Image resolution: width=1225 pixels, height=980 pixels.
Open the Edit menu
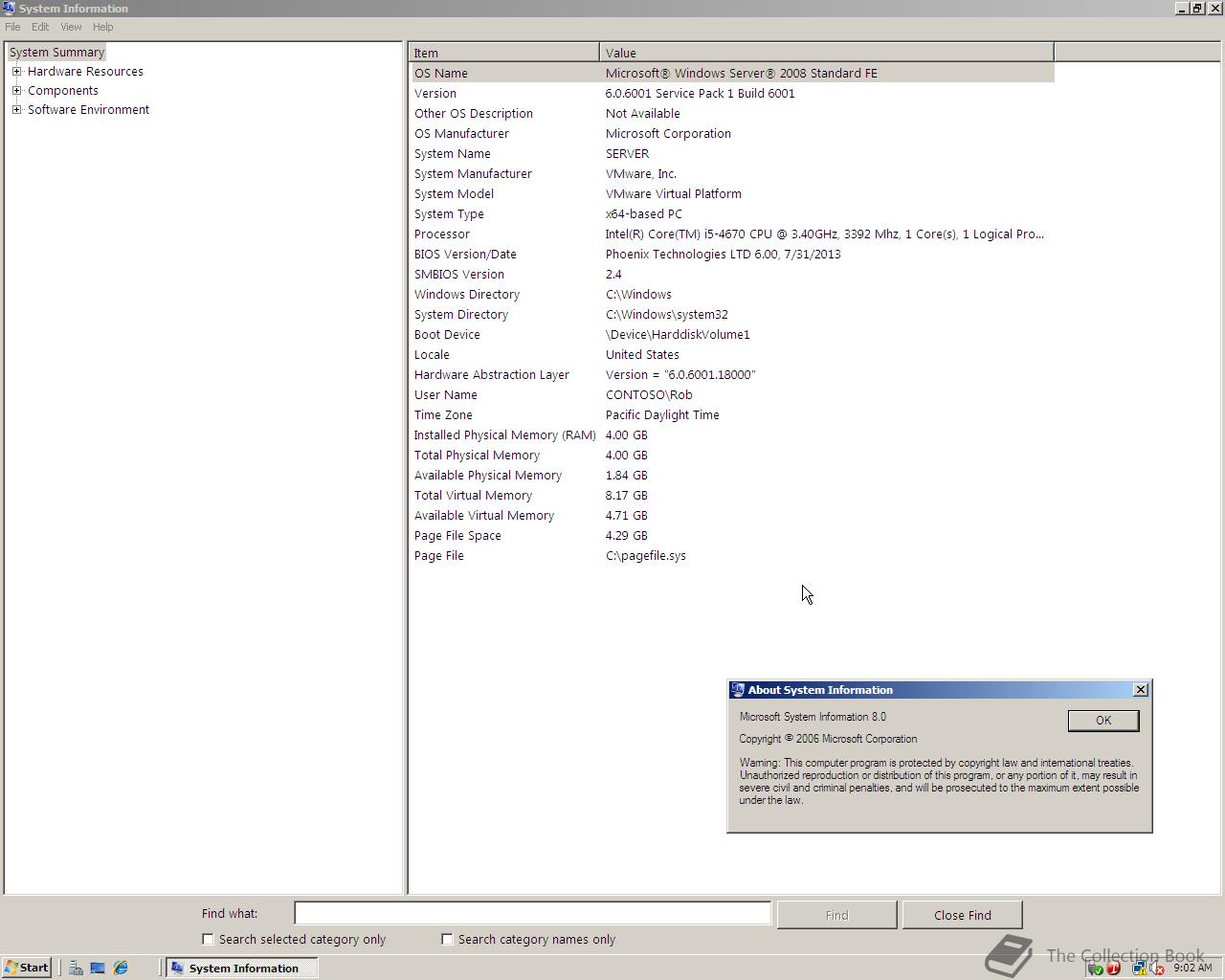coord(40,27)
